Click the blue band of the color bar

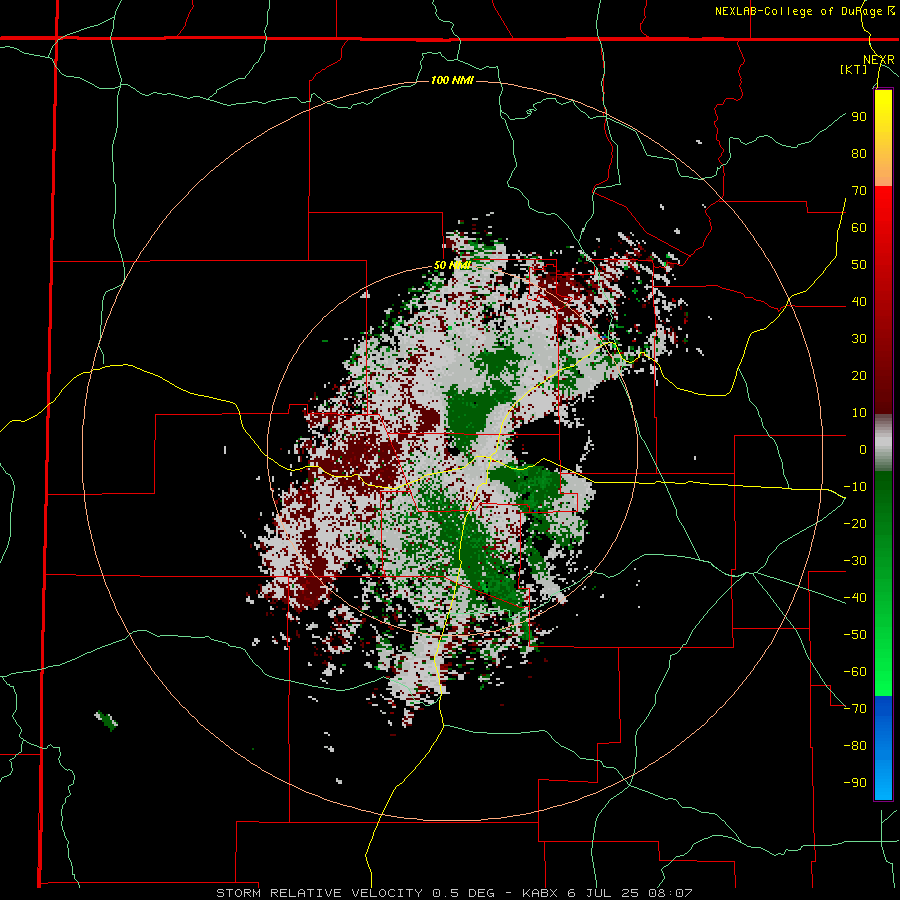(x=883, y=748)
